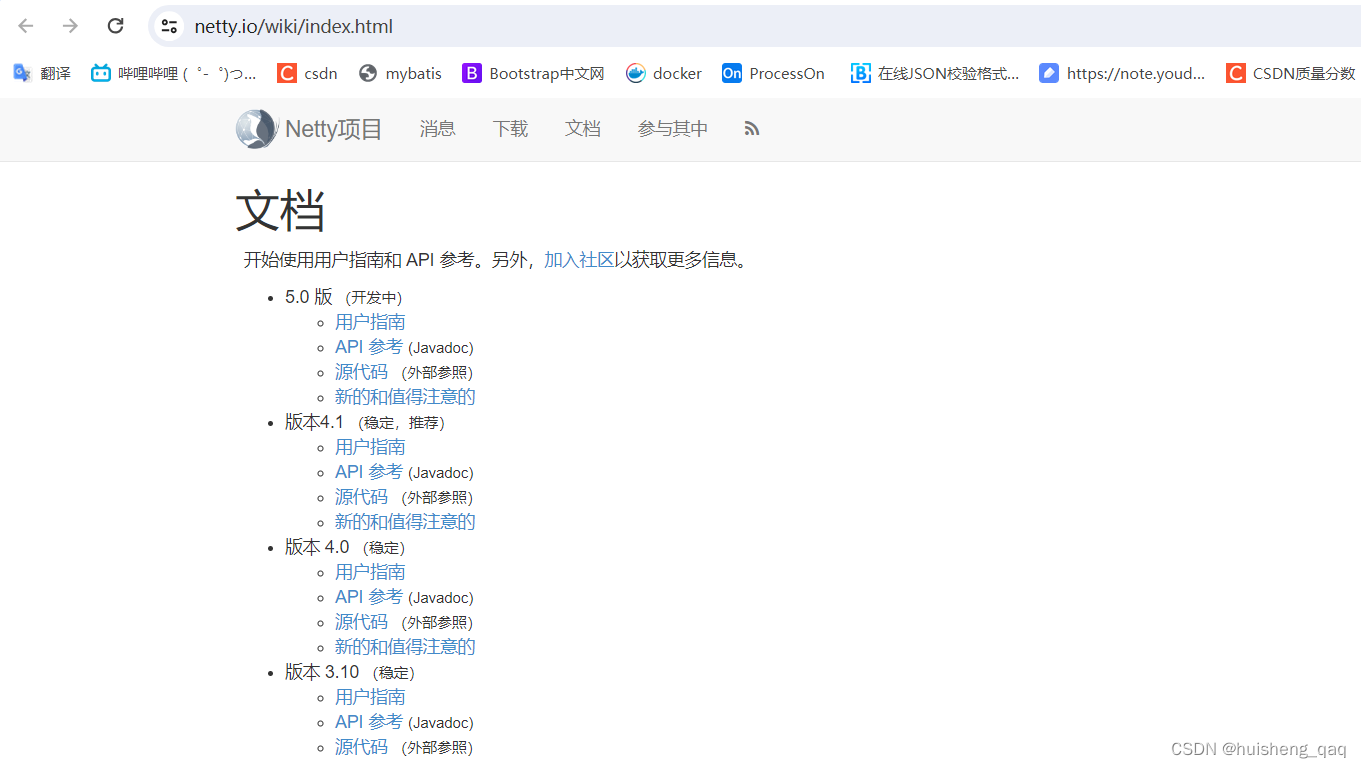Viewport: 1361px width, 768px height.
Task: Open the RSS feed icon
Action: 752,129
